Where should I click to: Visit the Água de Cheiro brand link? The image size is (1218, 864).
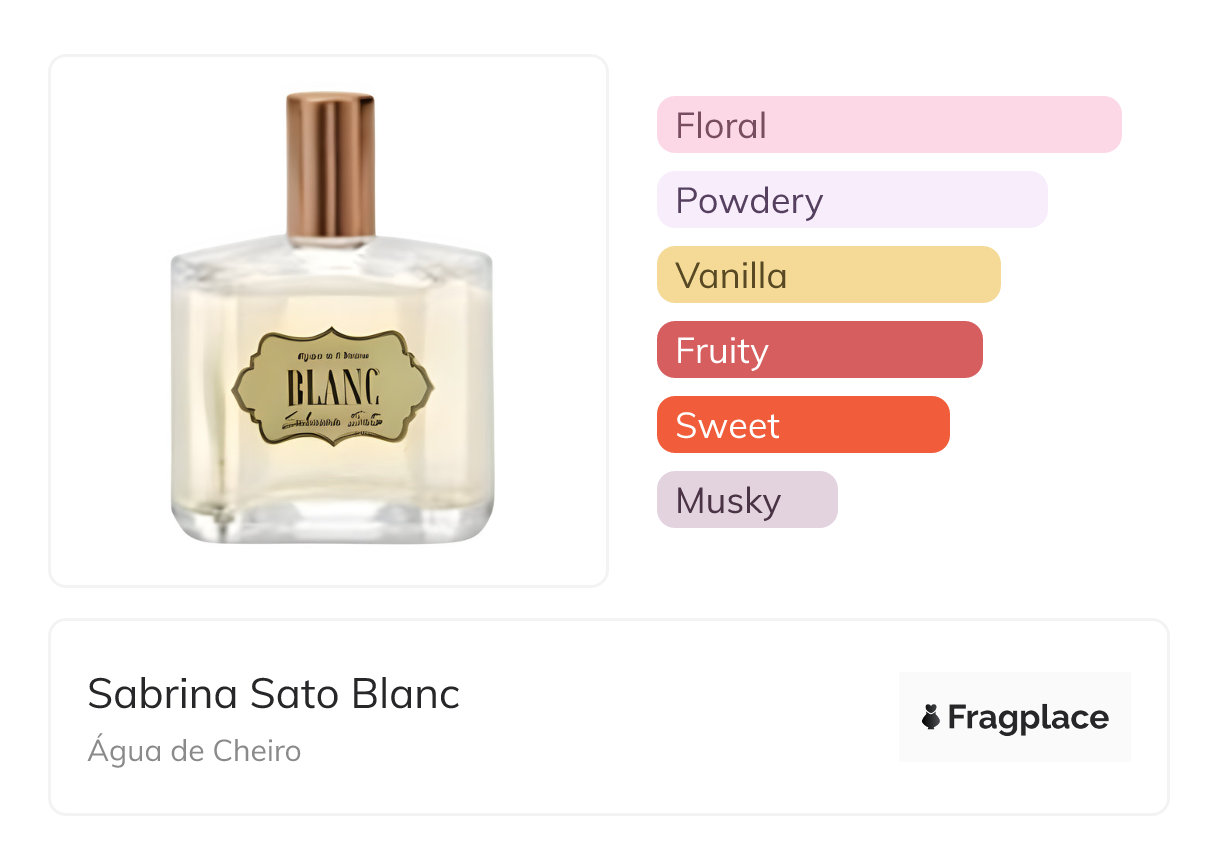coord(194,751)
